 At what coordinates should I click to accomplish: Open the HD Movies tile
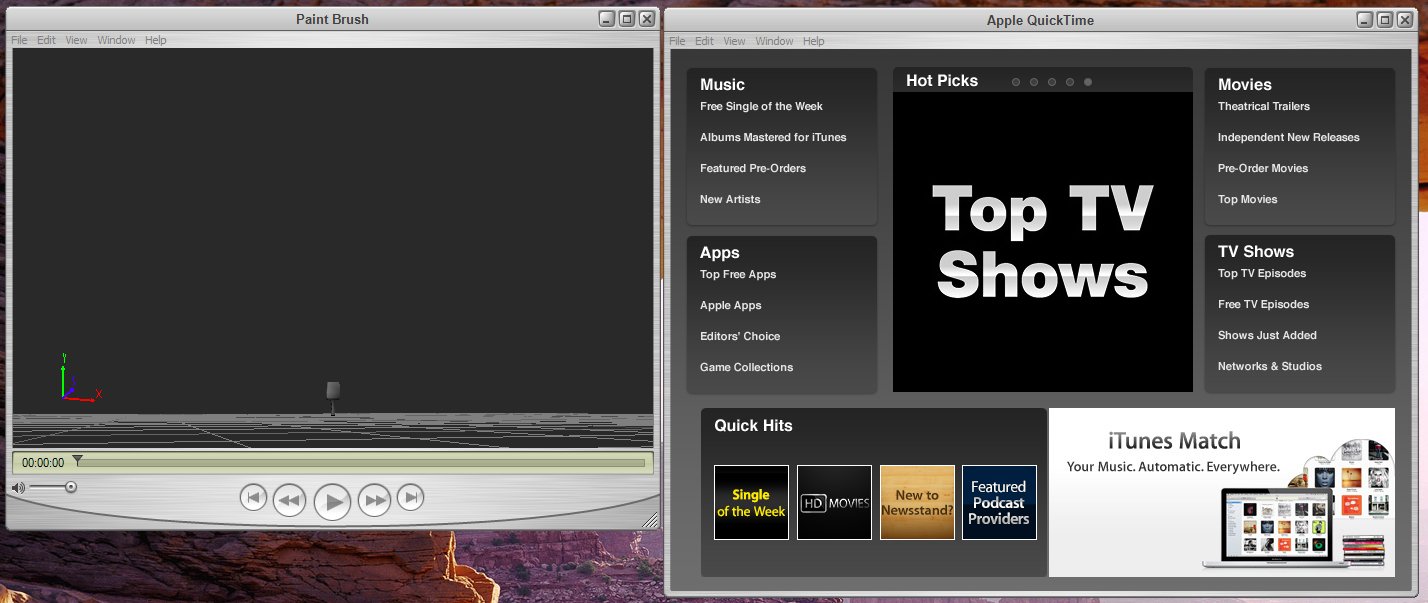834,502
